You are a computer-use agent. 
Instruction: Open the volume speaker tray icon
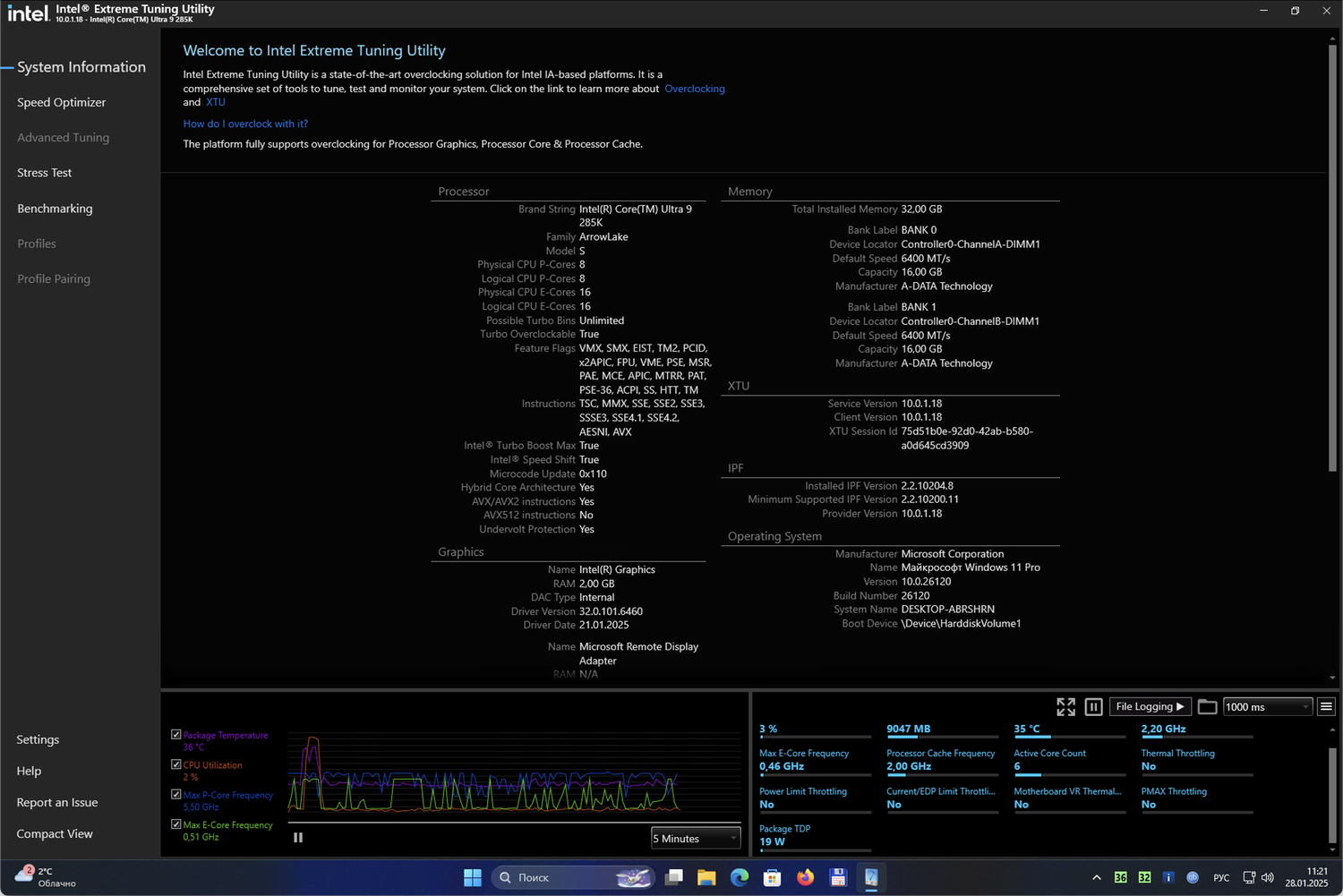click(x=1267, y=878)
